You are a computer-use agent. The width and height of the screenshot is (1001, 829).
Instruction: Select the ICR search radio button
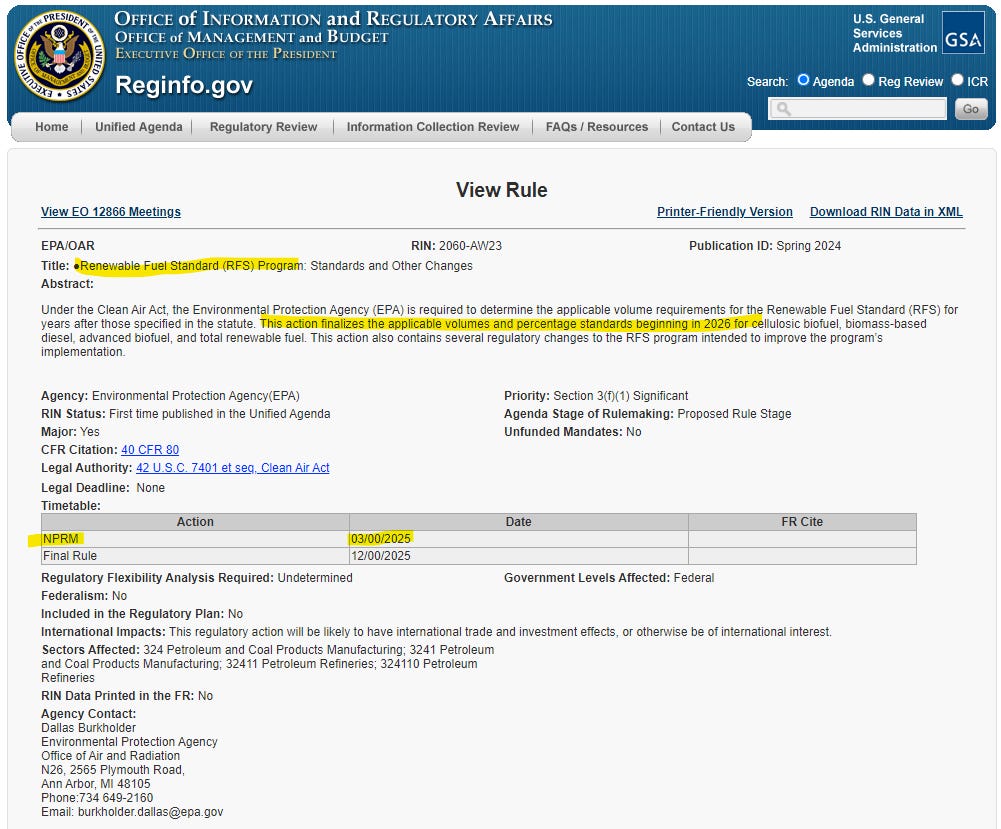click(x=957, y=80)
